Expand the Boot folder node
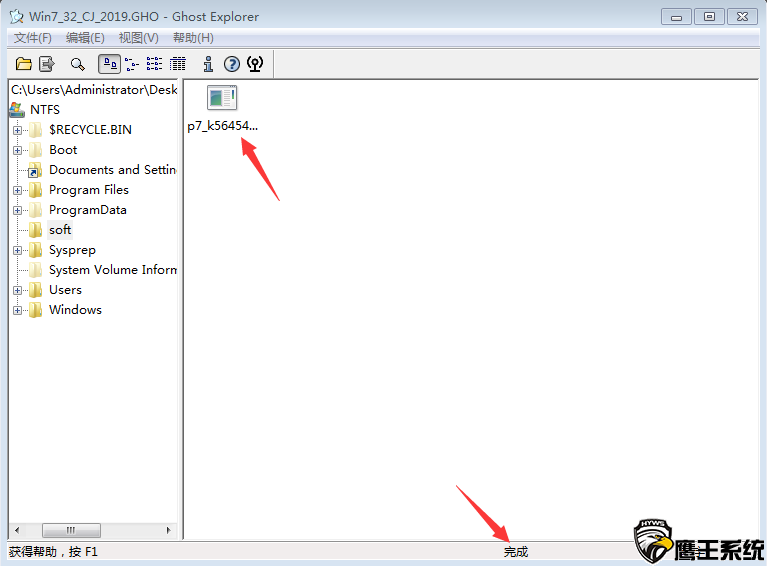Screen dimensions: 767x566 click(18, 150)
